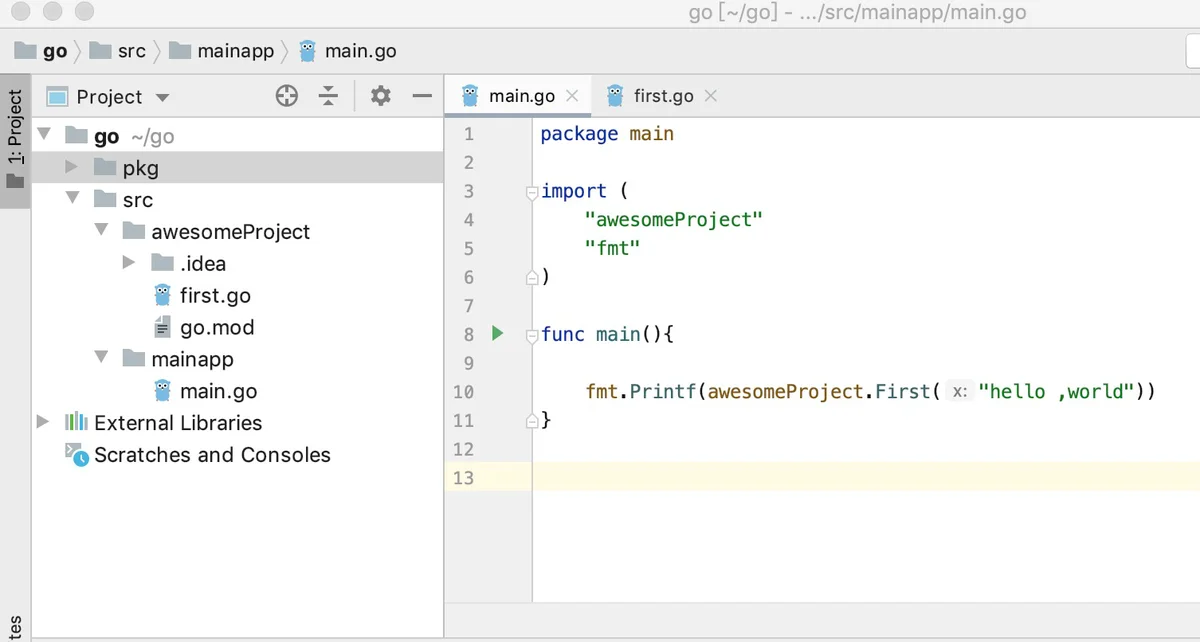Click the Locate/Select Opened File crosshair icon

point(287,96)
